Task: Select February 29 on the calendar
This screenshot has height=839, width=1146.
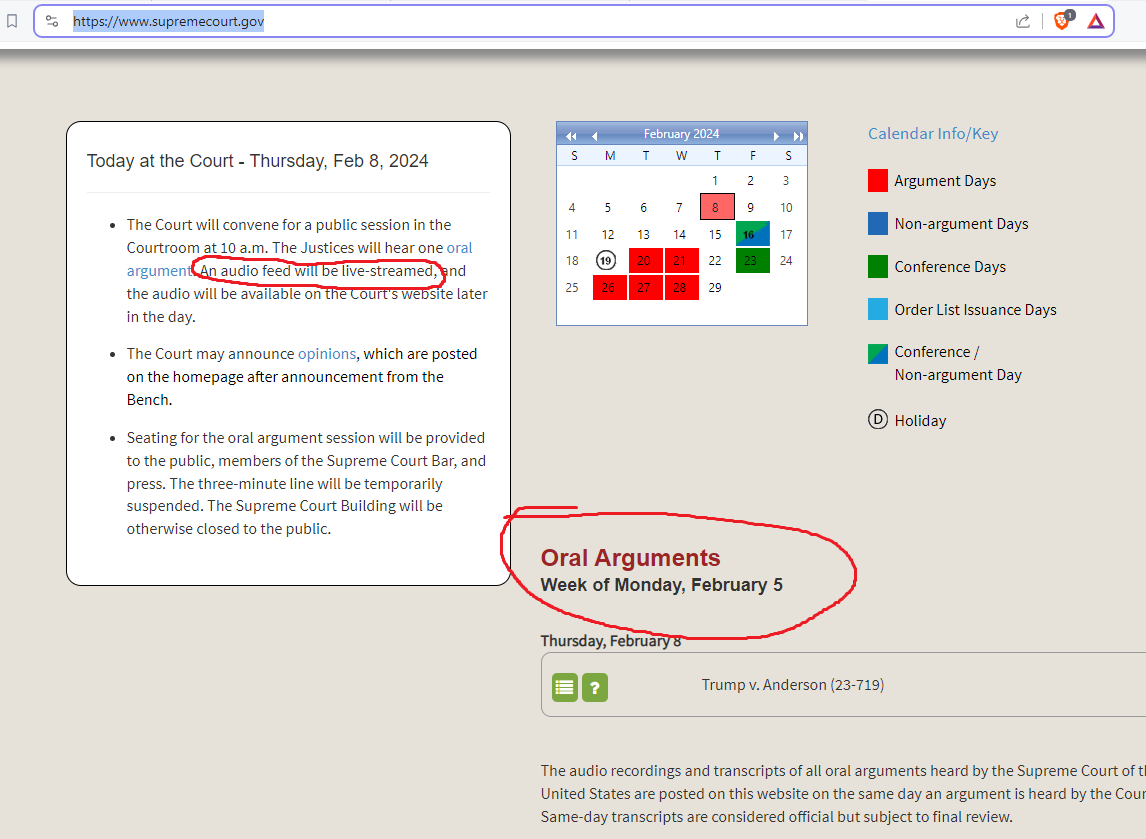Action: pyautogui.click(x=716, y=288)
